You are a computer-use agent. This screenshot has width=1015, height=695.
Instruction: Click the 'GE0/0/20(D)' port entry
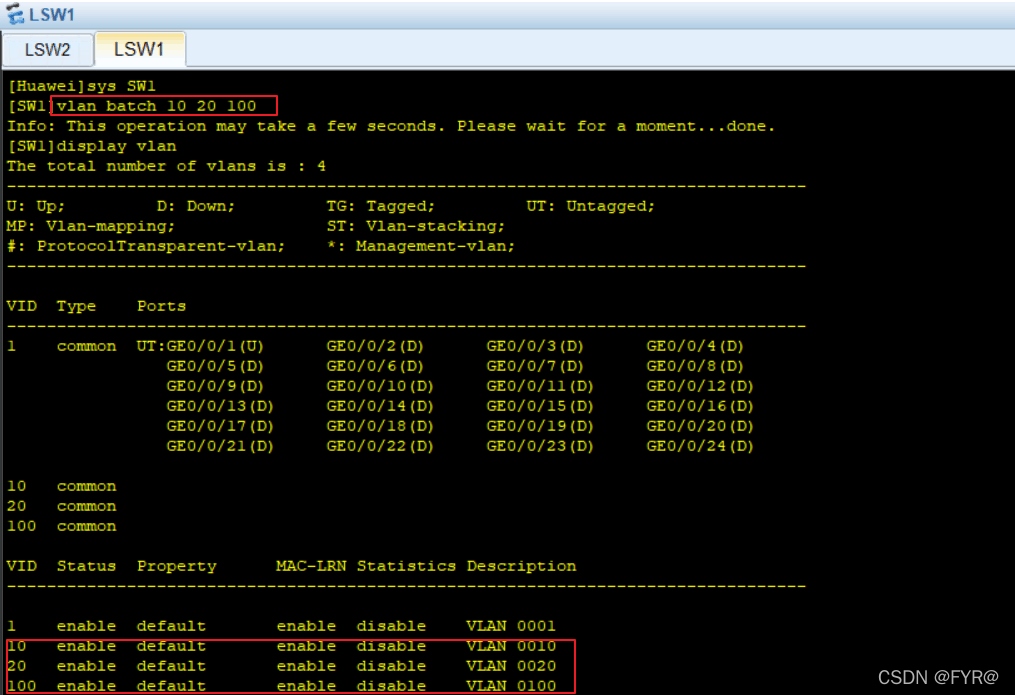tap(700, 426)
